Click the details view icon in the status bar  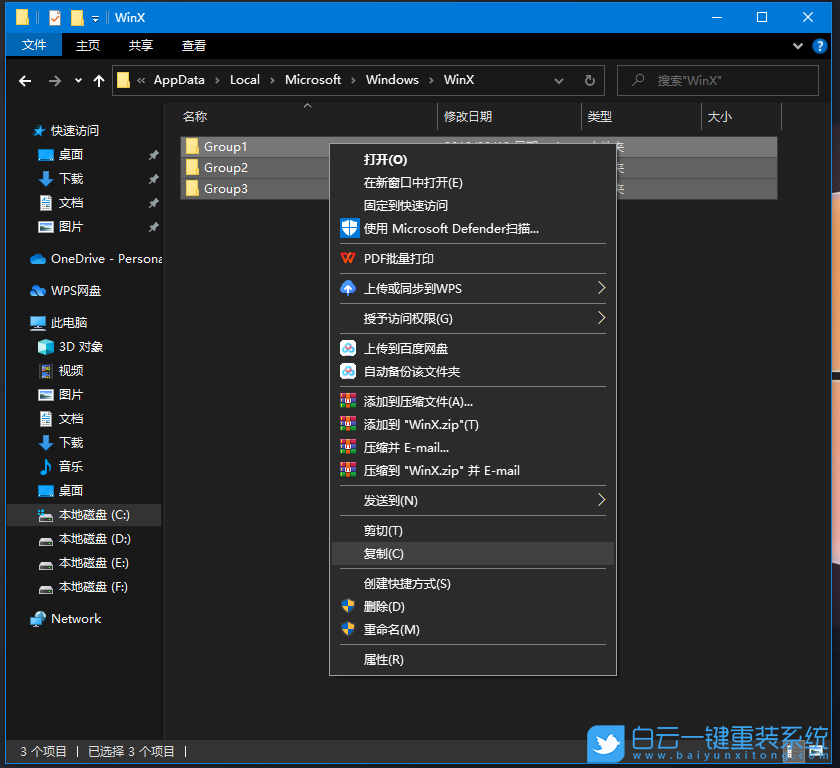(794, 751)
